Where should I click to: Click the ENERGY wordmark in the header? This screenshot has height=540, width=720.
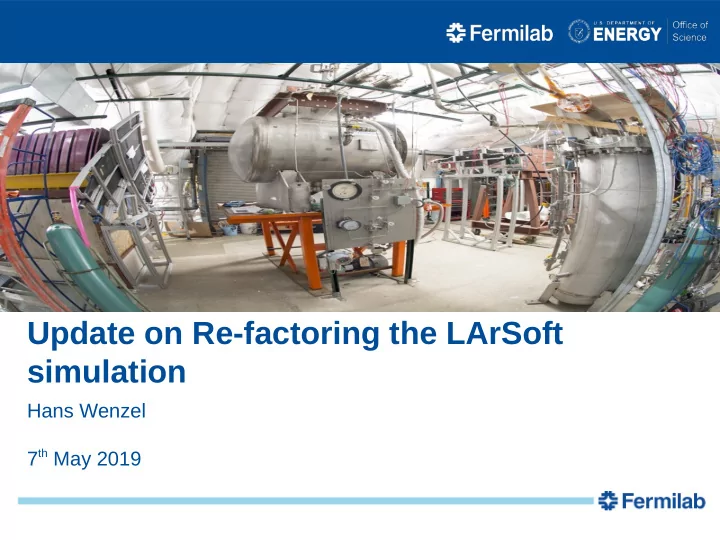tap(627, 34)
